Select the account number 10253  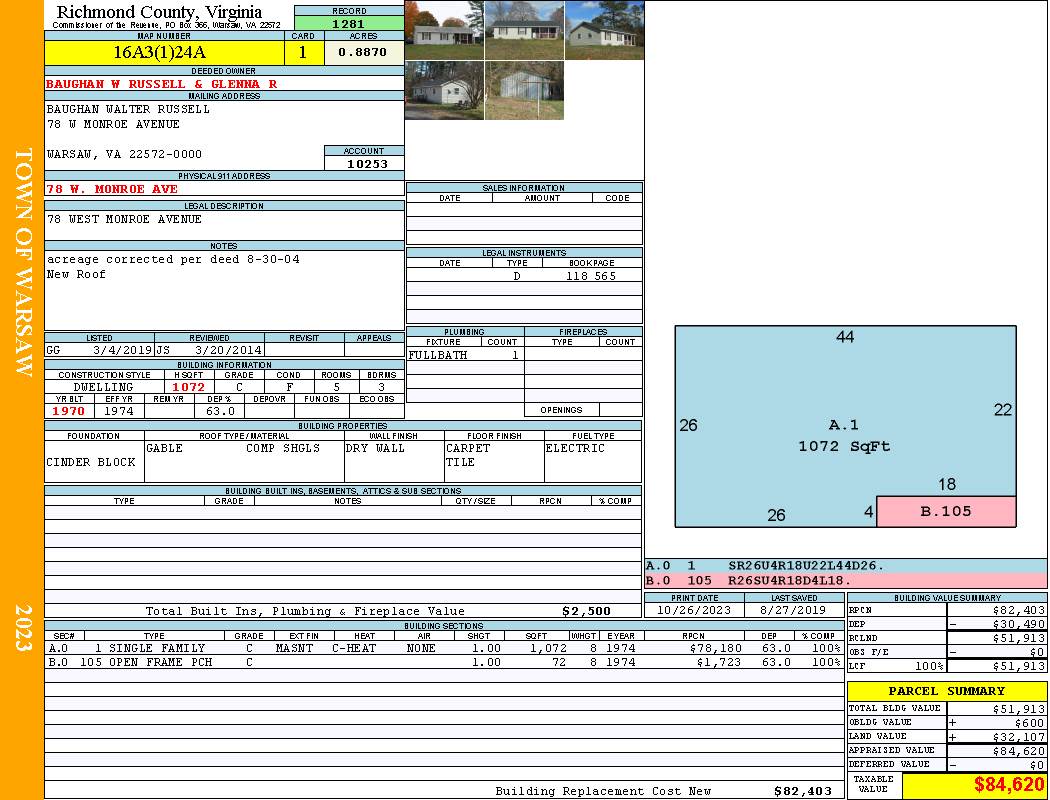click(367, 163)
